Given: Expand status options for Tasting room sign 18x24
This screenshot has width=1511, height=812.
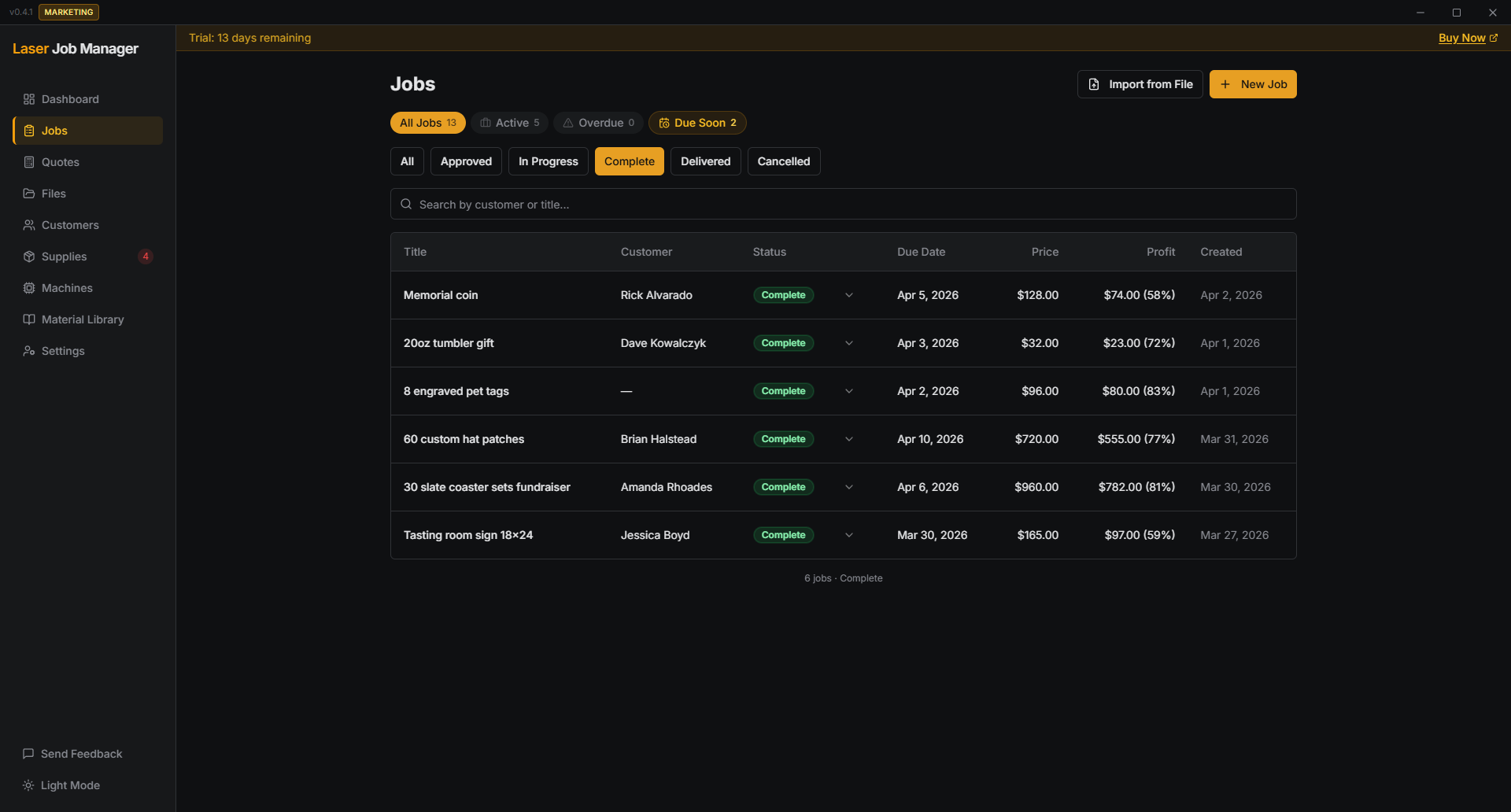Looking at the screenshot, I should [848, 535].
